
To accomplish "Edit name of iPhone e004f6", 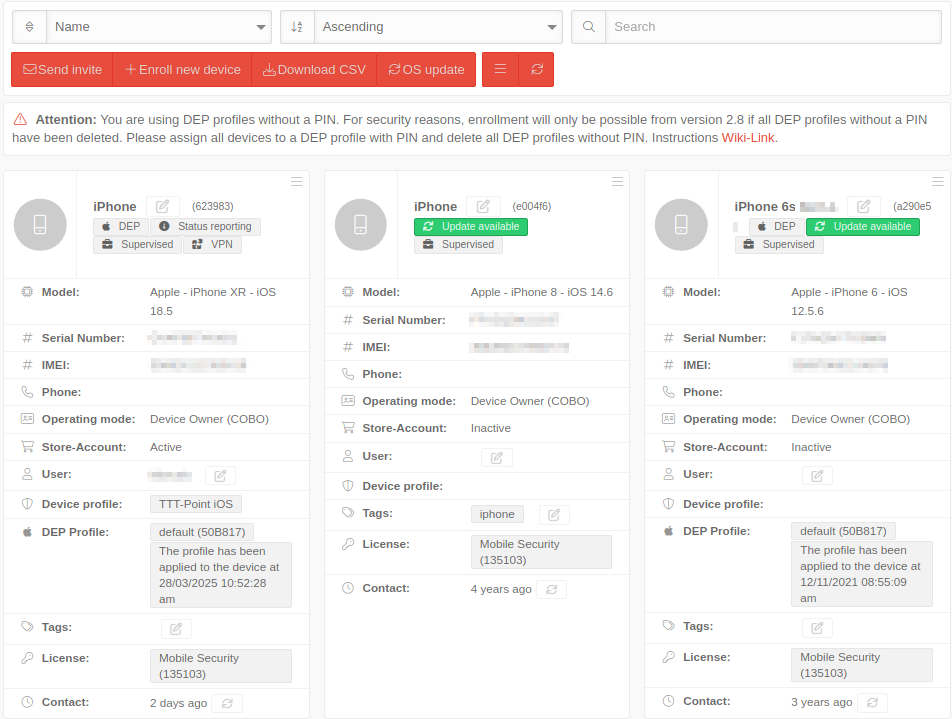I will [483, 206].
